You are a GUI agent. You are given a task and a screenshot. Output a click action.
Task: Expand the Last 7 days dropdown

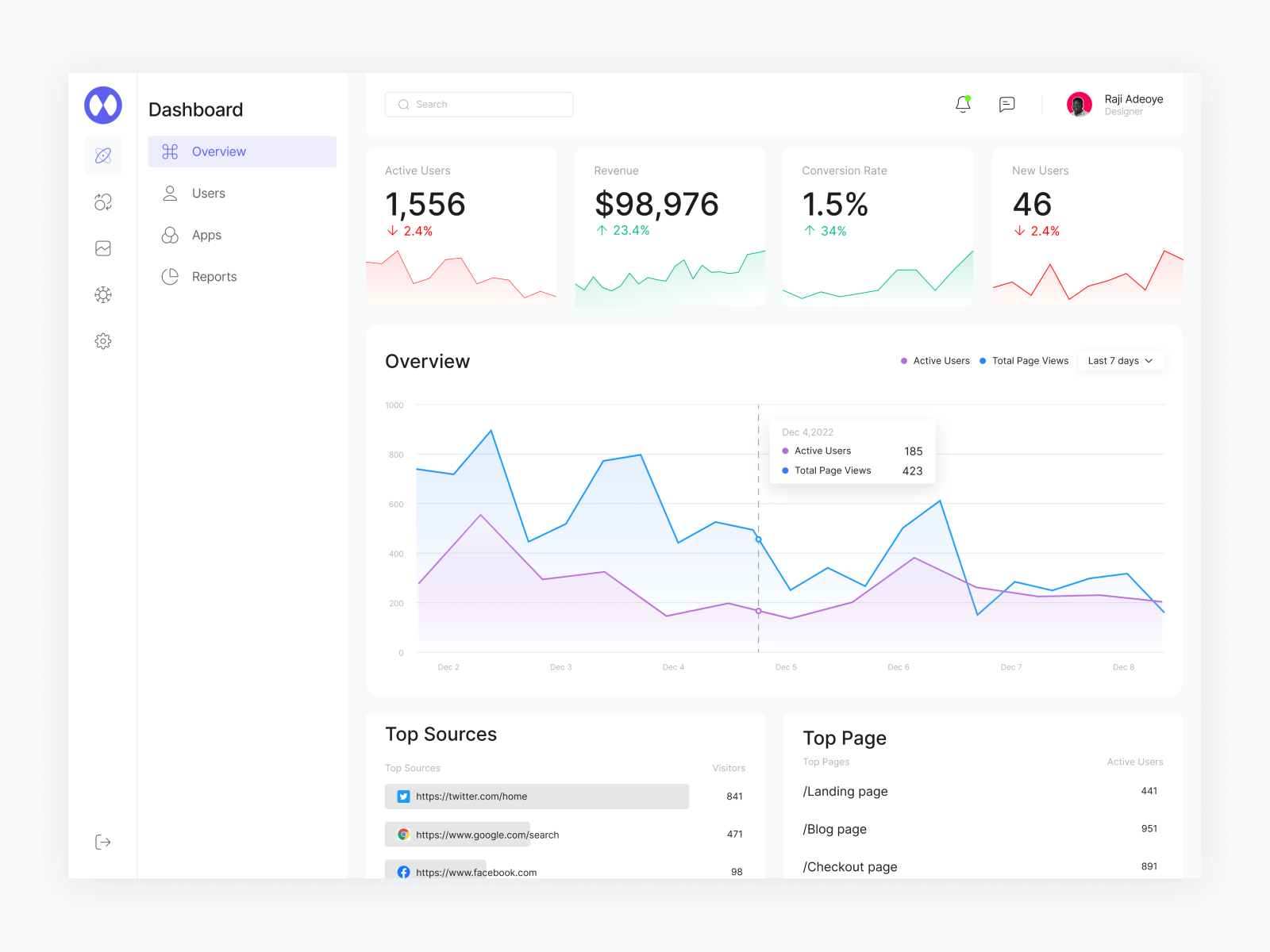(1121, 361)
